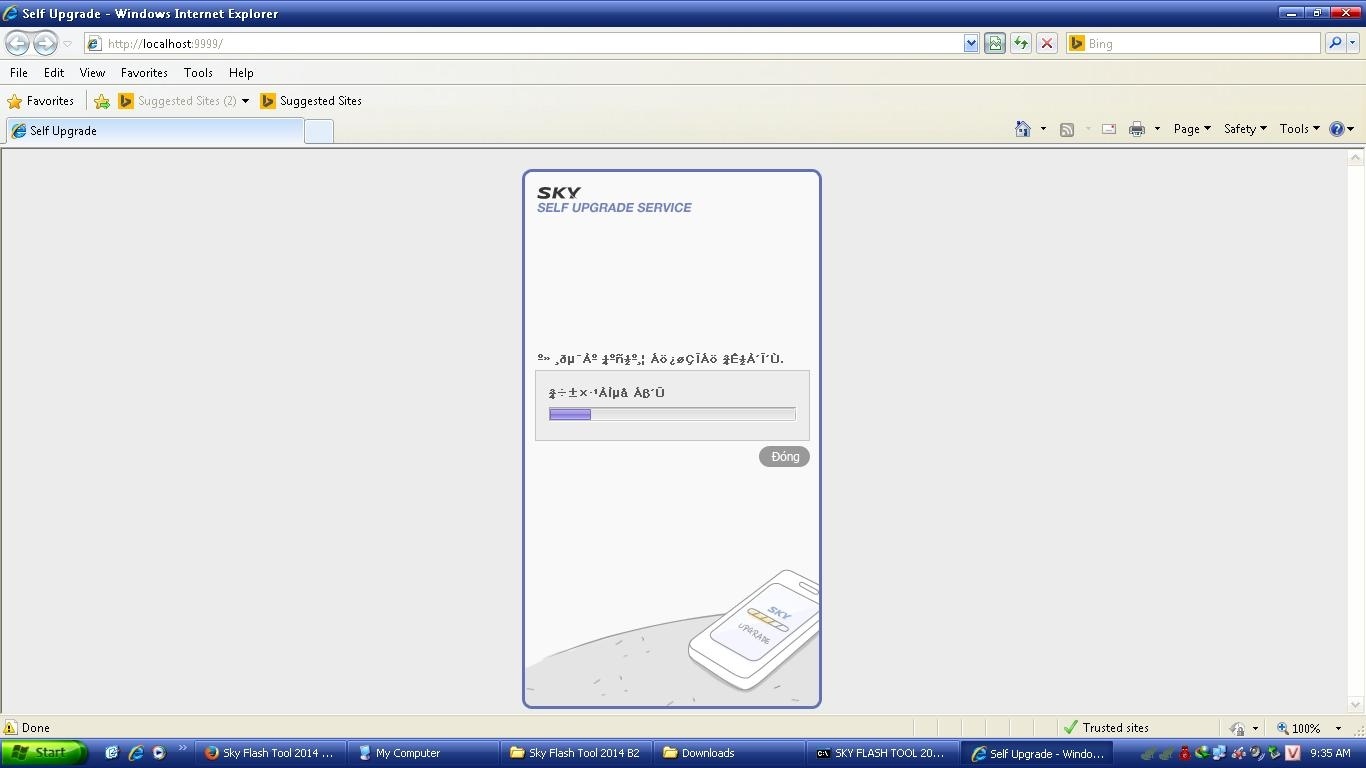Open the Windows Start menu
Image resolution: width=1366 pixels, height=768 pixels.
tap(44, 753)
